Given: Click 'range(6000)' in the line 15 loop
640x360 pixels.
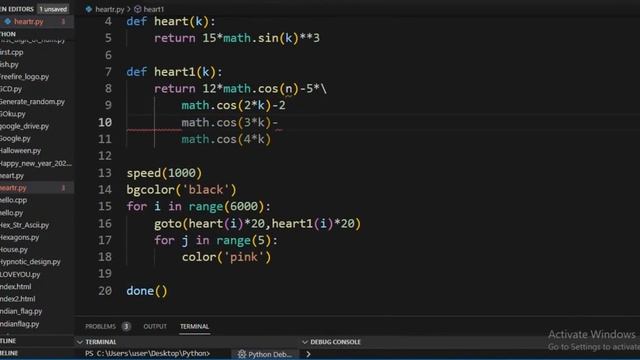Looking at the screenshot, I should click(226, 207).
